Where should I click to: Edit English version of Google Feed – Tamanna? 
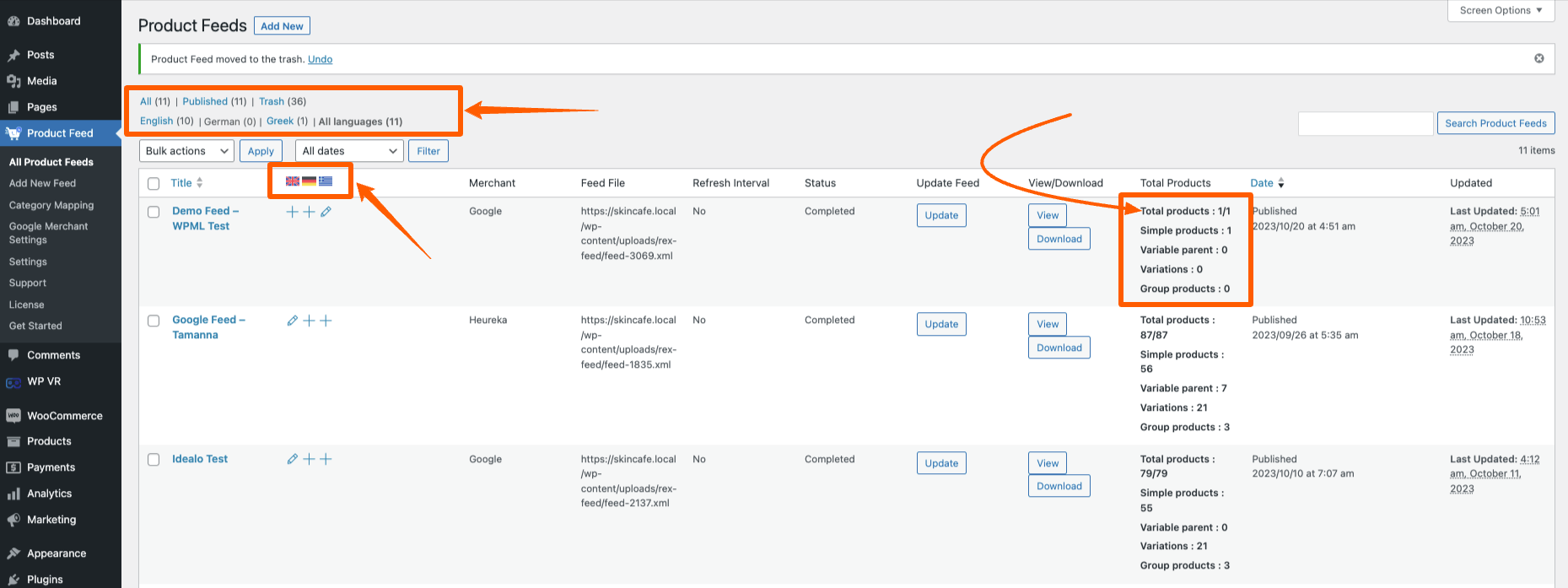tap(292, 321)
